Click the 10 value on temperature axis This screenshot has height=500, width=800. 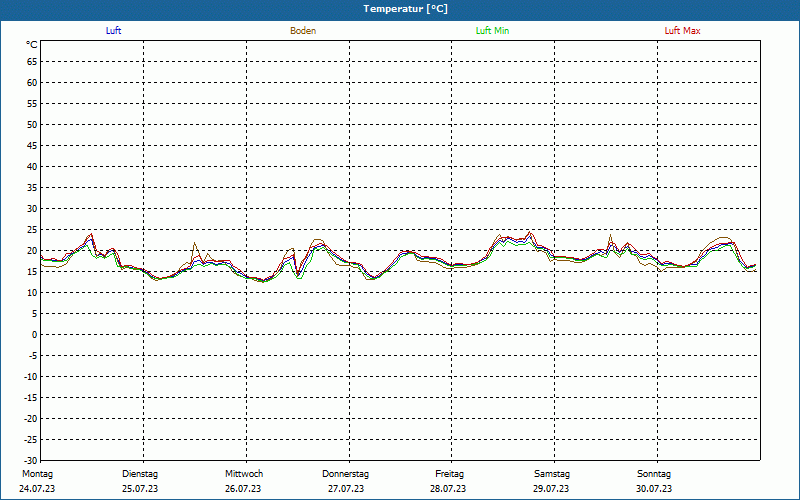(x=32, y=292)
